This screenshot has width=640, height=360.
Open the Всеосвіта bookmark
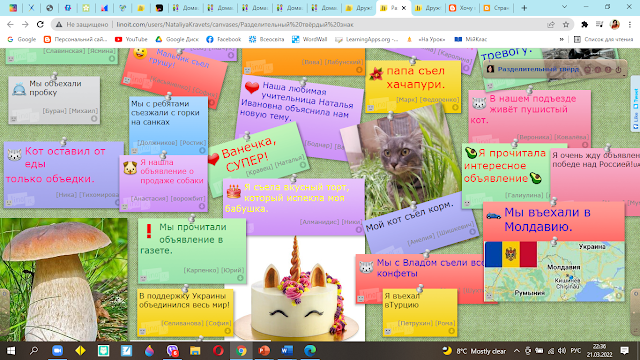click(x=267, y=39)
